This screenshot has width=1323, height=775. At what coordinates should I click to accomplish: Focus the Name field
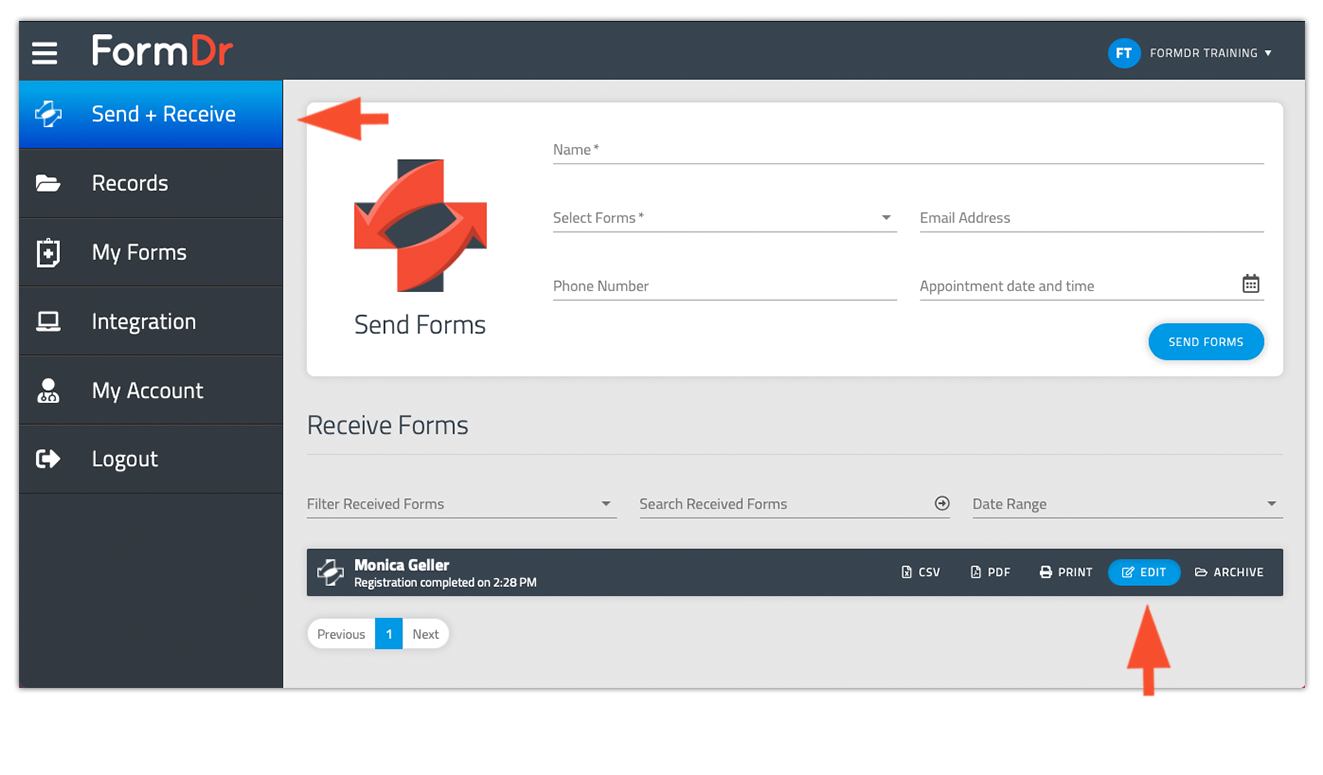[x=908, y=150]
